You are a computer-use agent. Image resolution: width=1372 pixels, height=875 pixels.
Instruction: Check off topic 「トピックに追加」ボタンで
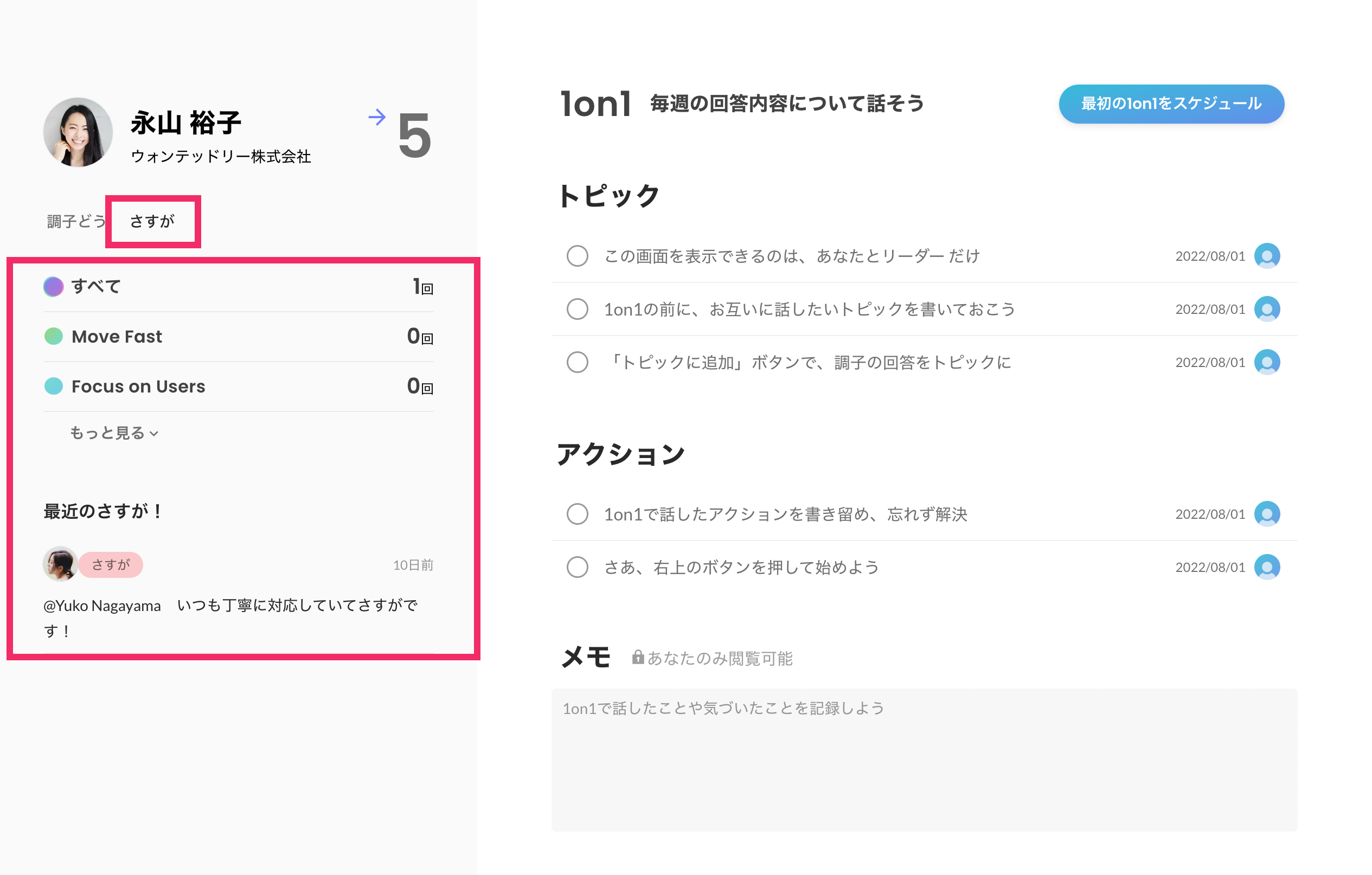point(577,362)
